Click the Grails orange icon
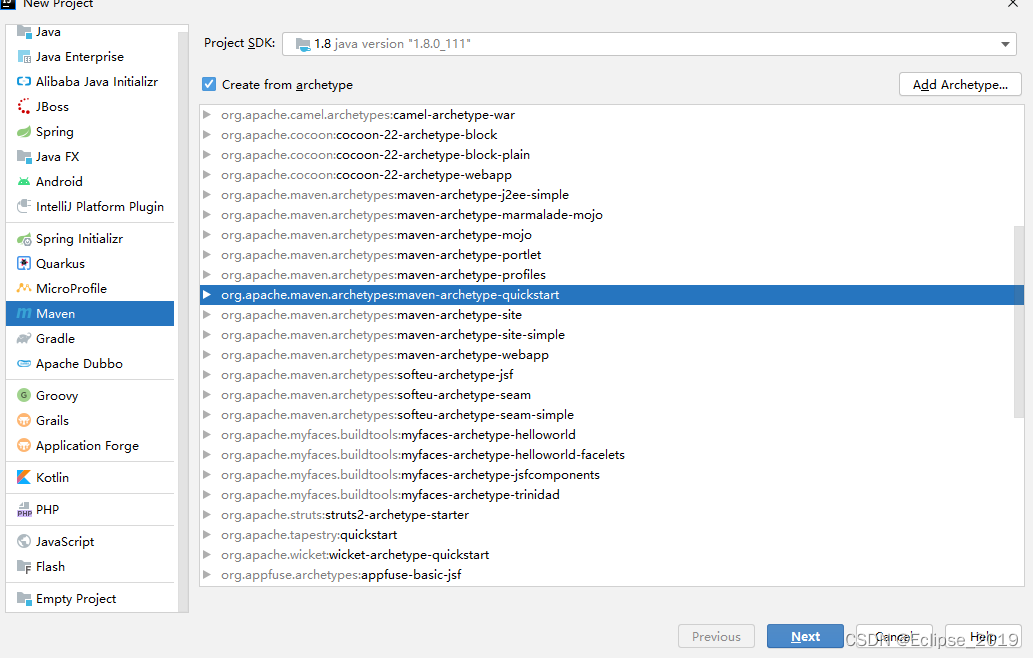 [x=24, y=420]
